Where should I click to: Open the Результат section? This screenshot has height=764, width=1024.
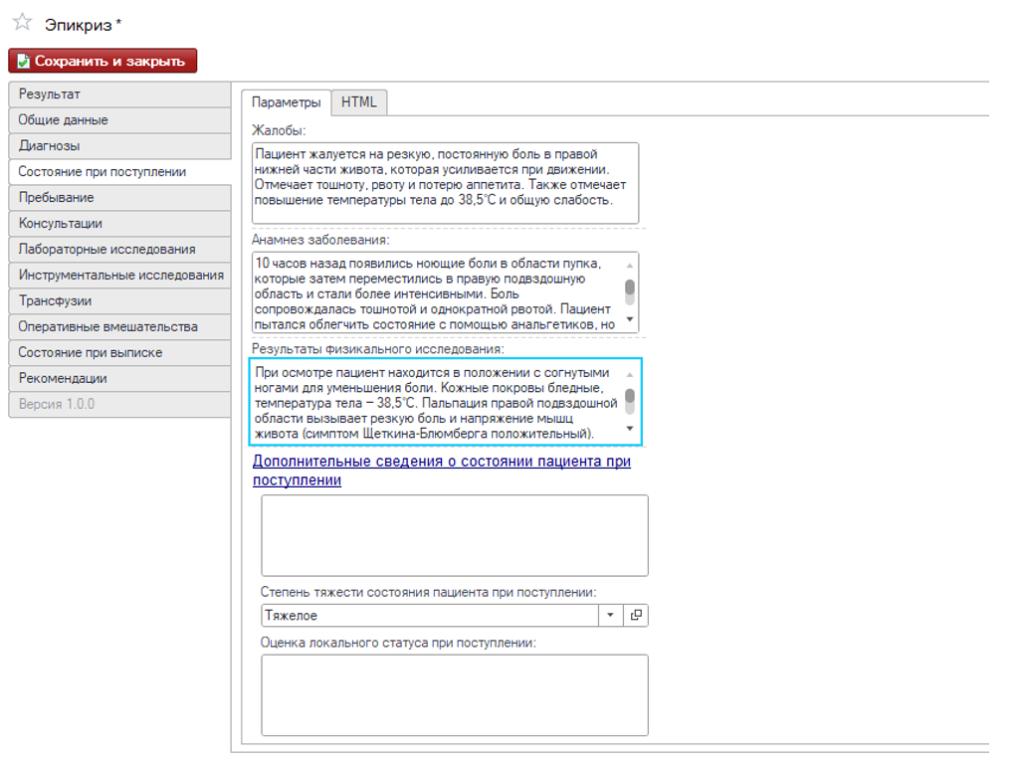point(120,94)
